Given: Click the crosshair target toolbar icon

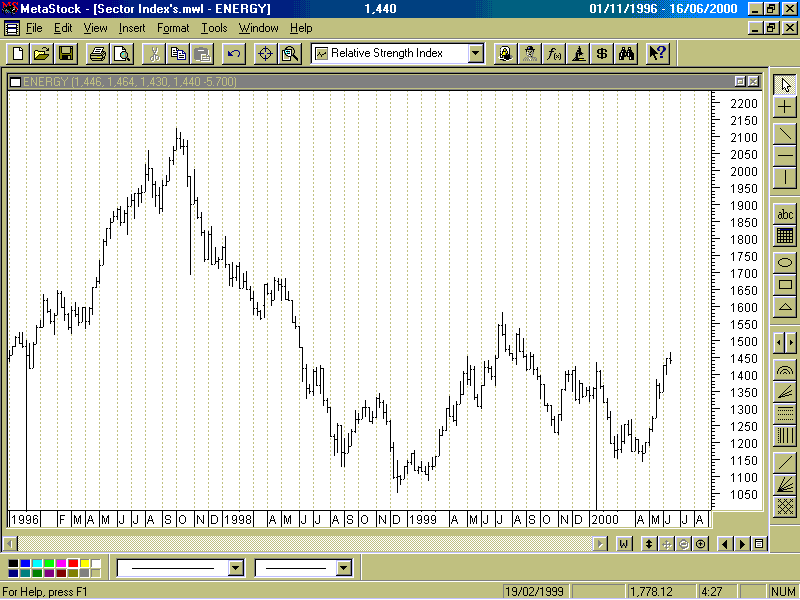Looking at the screenshot, I should (266, 54).
